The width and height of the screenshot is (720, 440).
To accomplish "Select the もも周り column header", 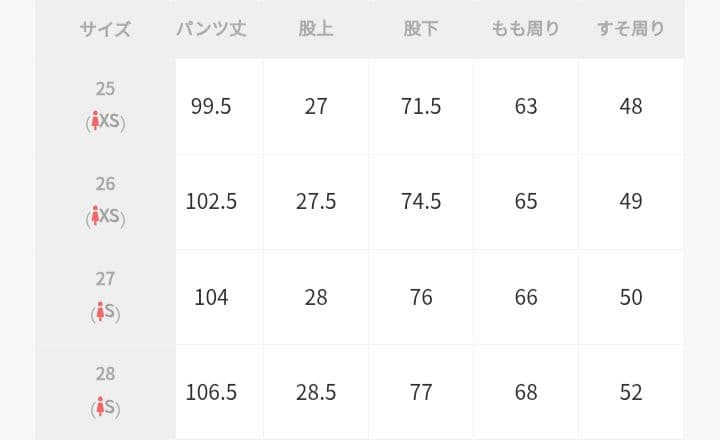I will click(526, 29).
